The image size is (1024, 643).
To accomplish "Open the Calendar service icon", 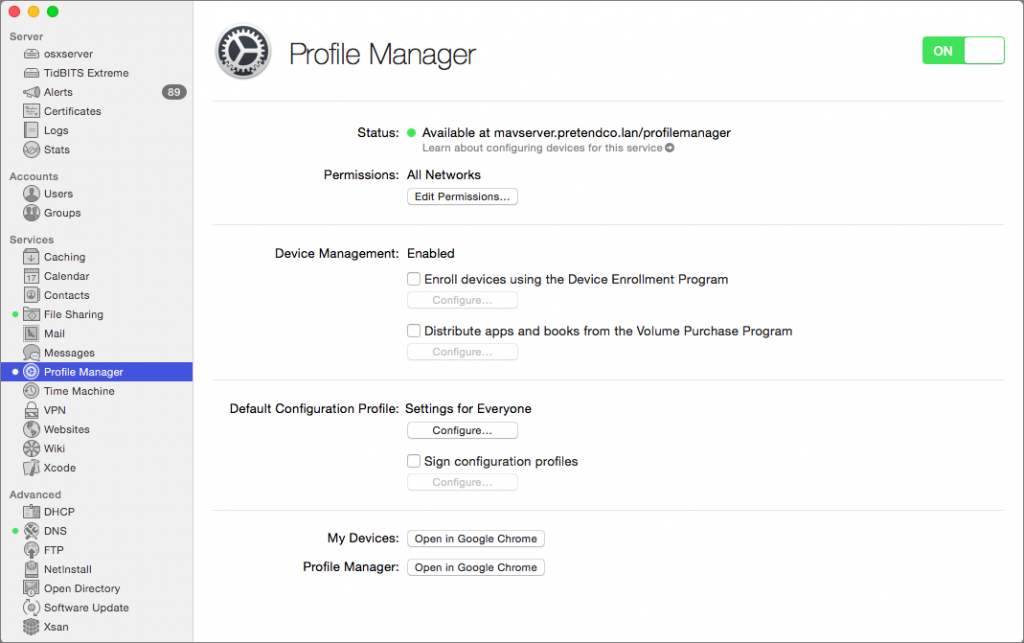I will (31, 276).
